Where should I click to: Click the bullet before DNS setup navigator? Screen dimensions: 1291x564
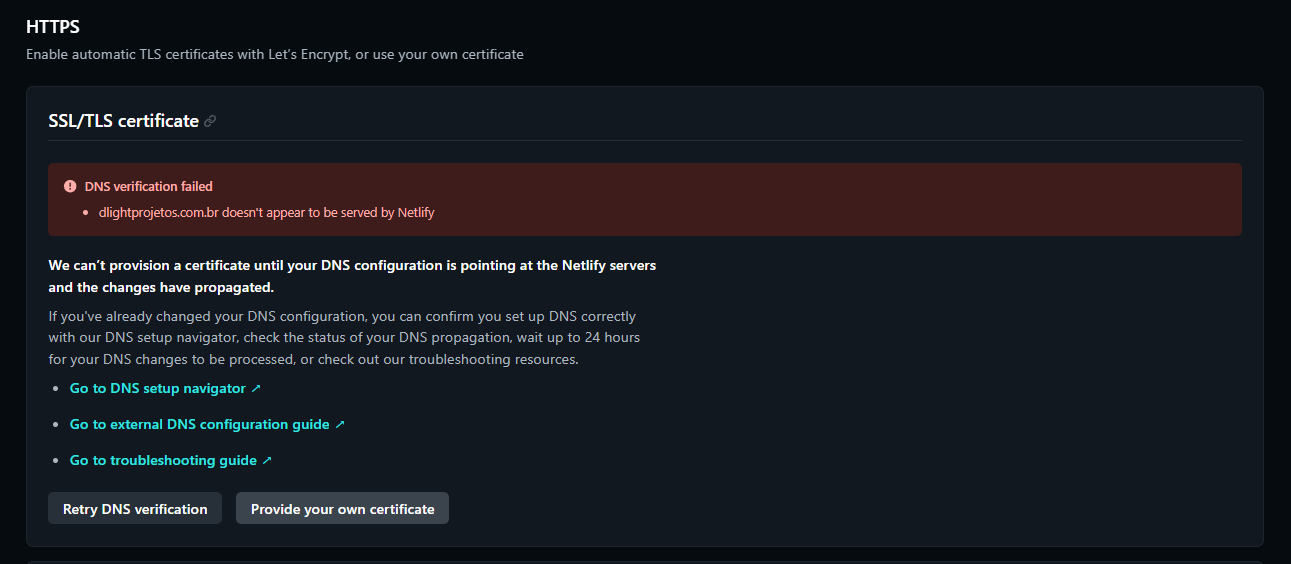click(x=56, y=388)
